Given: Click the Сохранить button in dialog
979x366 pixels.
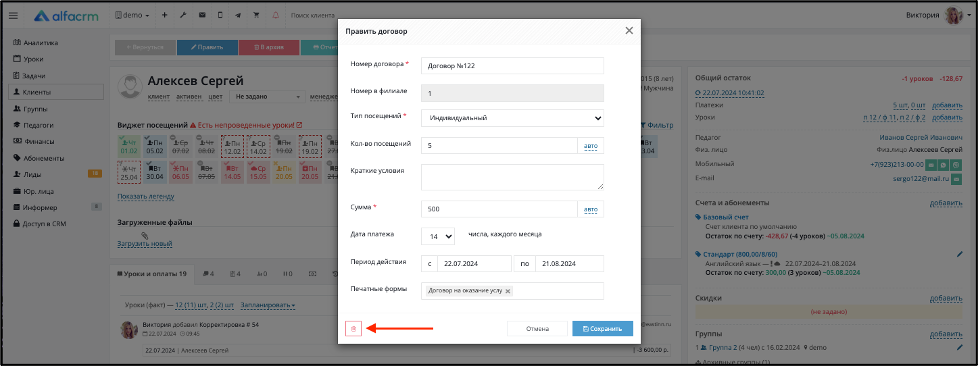Looking at the screenshot, I should 603,329.
